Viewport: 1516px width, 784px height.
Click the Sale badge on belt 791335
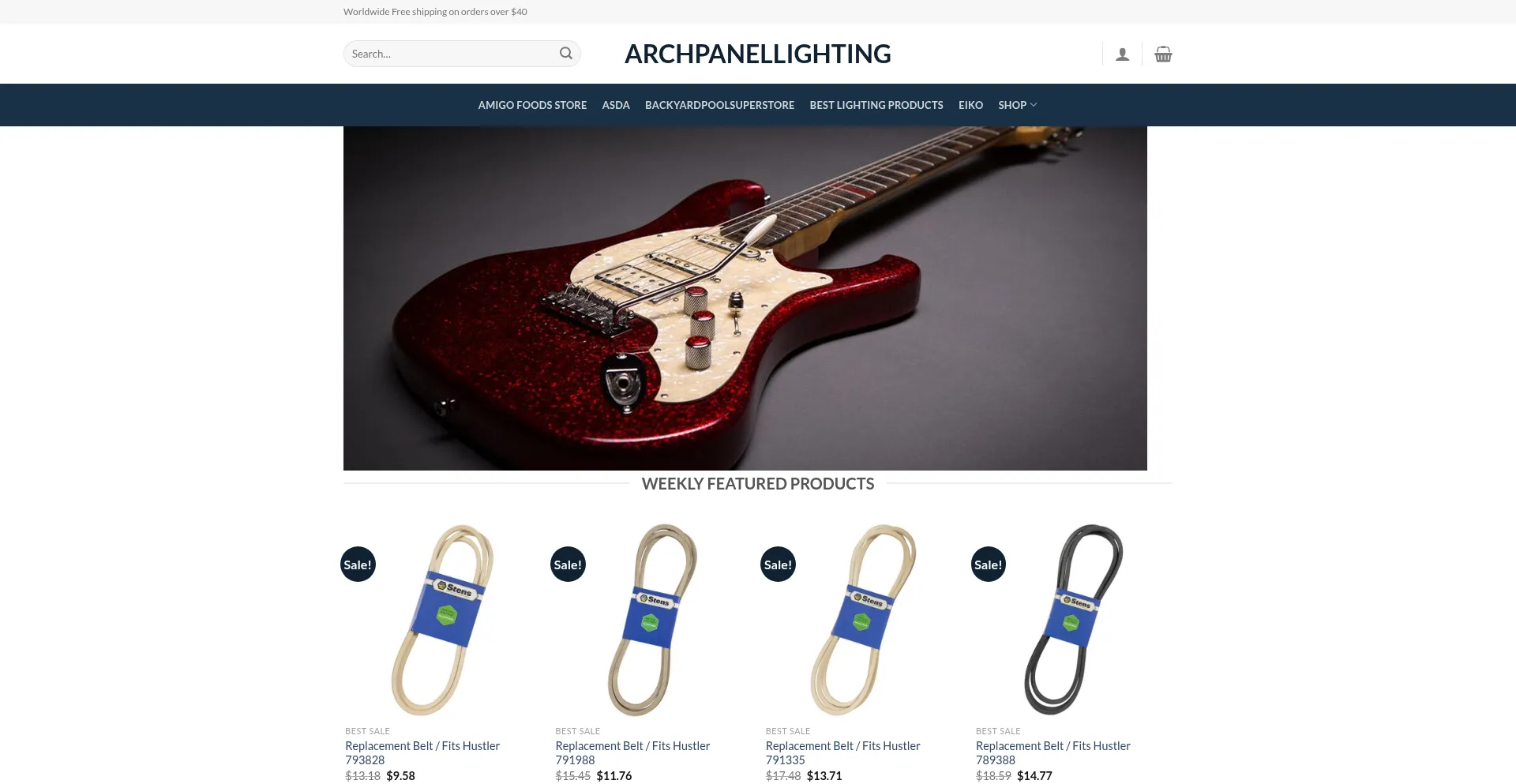point(778,565)
